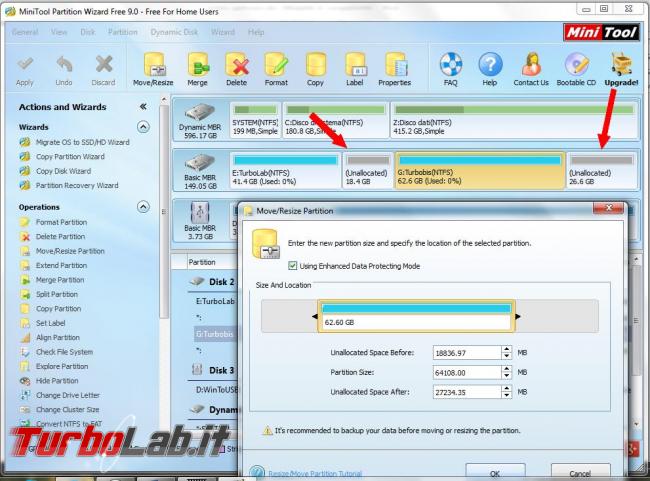Image resolution: width=650 pixels, height=481 pixels.
Task: Increase Unallocated Space After value
Action: coord(507,389)
